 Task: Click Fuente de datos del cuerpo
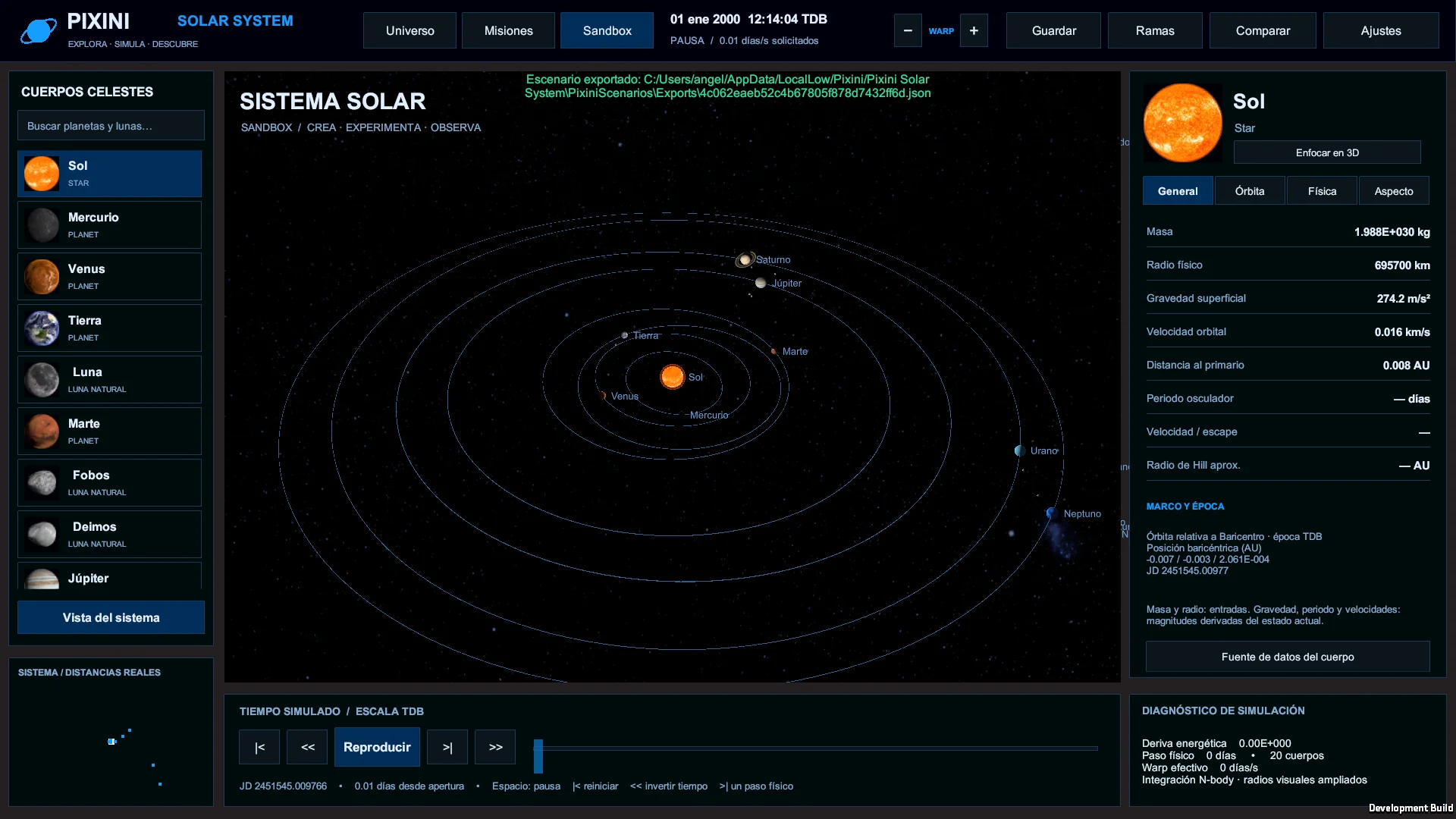click(x=1288, y=657)
